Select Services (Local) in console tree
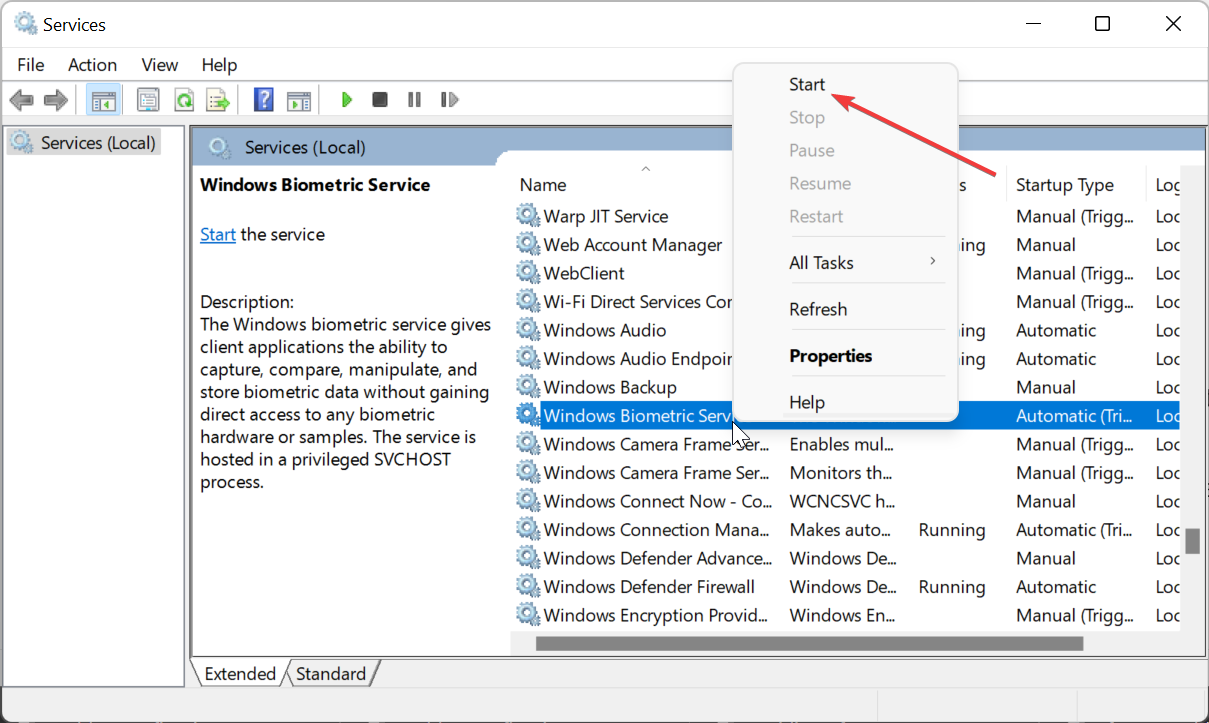Image resolution: width=1209 pixels, height=723 pixels. pyautogui.click(x=86, y=143)
